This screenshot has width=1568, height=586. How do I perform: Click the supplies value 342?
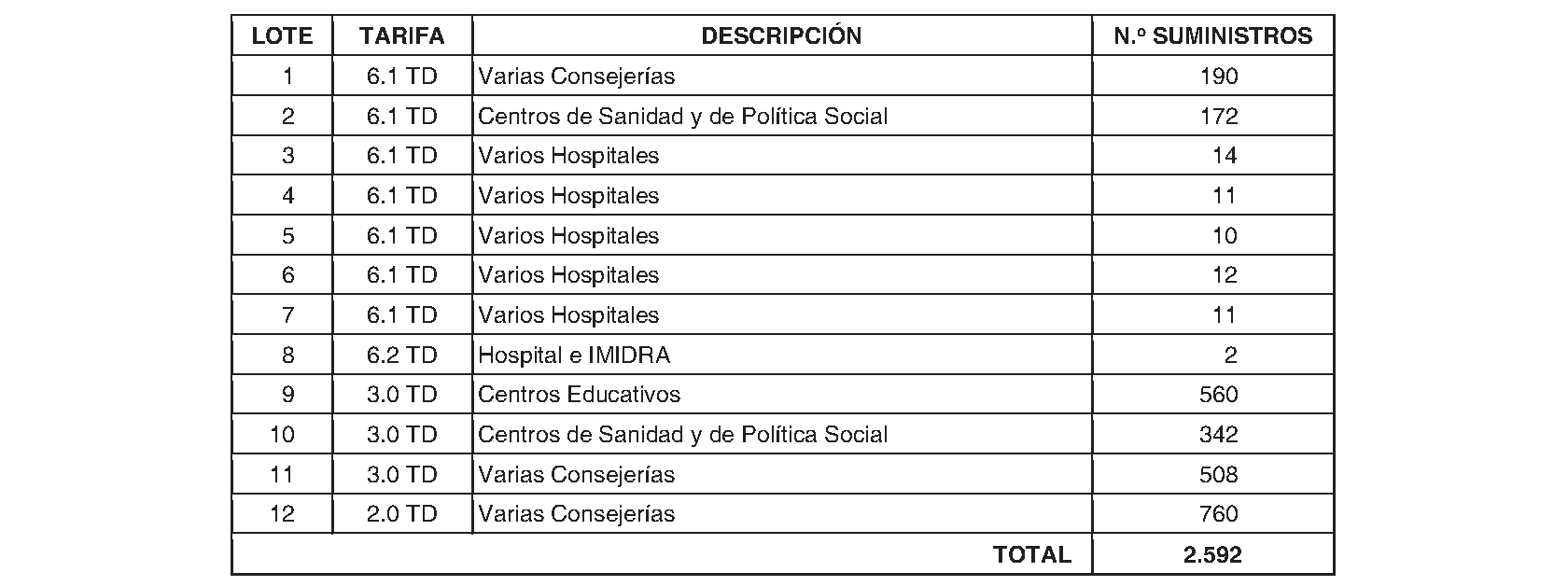[1218, 435]
